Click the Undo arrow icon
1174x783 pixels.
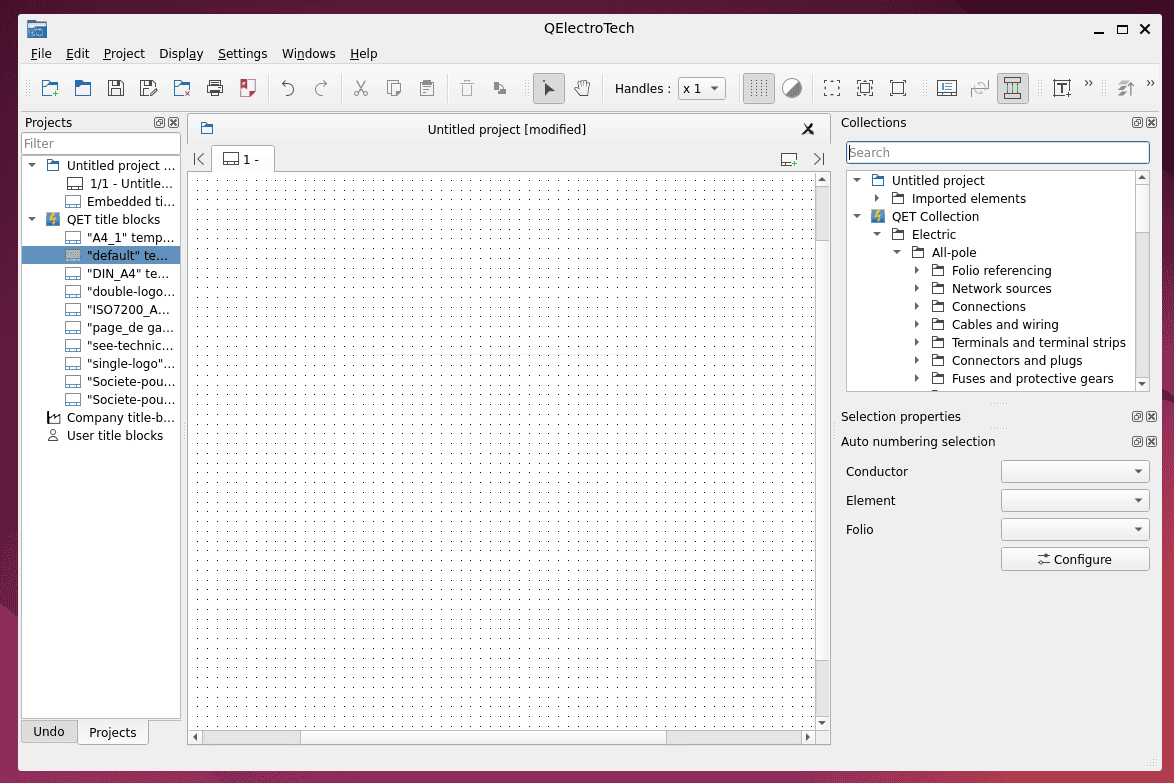288,88
